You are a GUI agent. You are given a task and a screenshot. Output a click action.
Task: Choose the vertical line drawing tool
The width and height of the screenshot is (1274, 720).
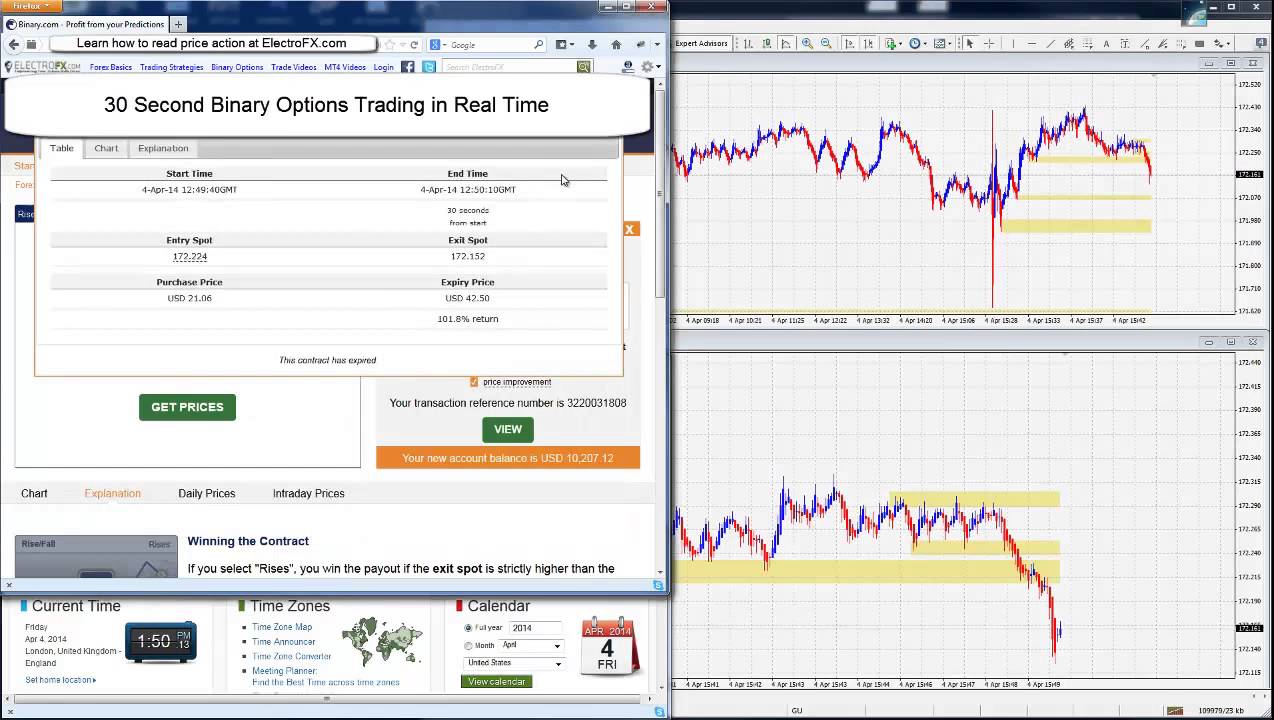1013,44
